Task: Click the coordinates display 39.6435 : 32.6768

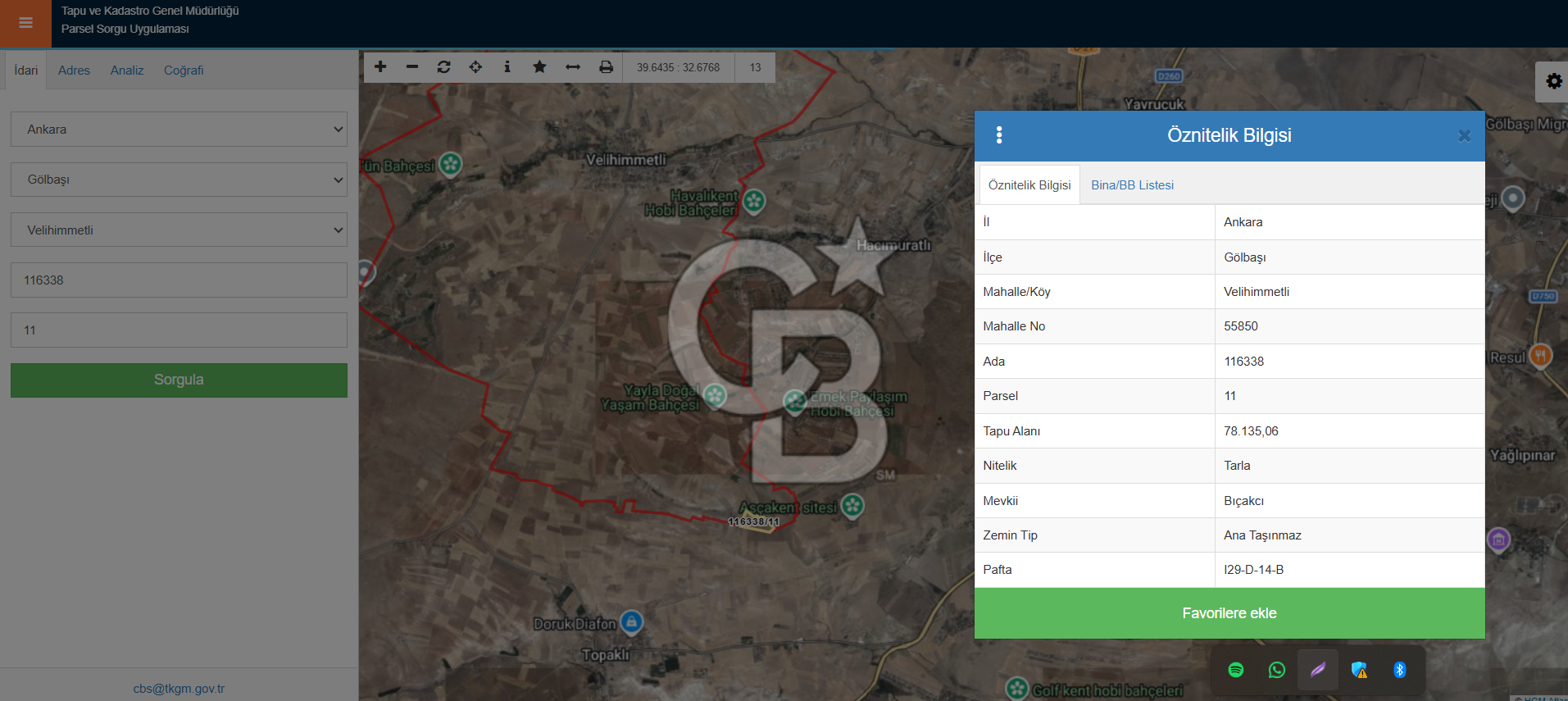Action: click(678, 67)
